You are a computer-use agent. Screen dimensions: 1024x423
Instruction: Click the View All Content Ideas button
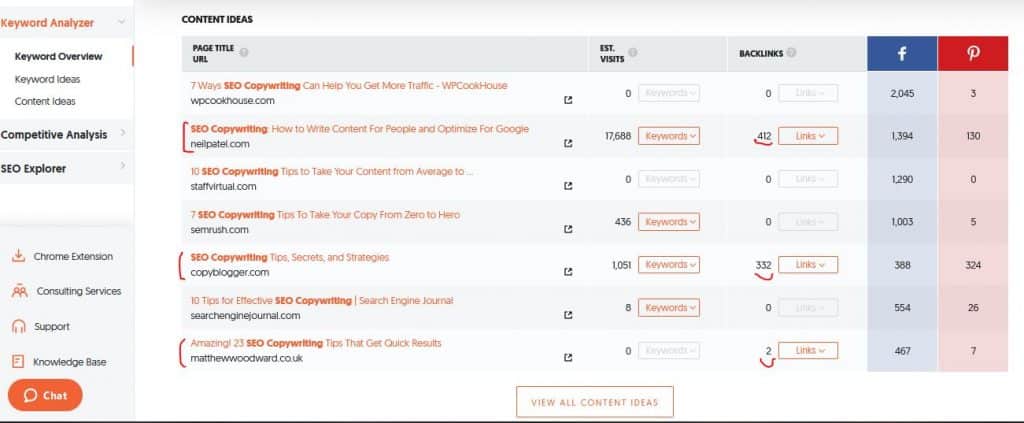coord(595,402)
